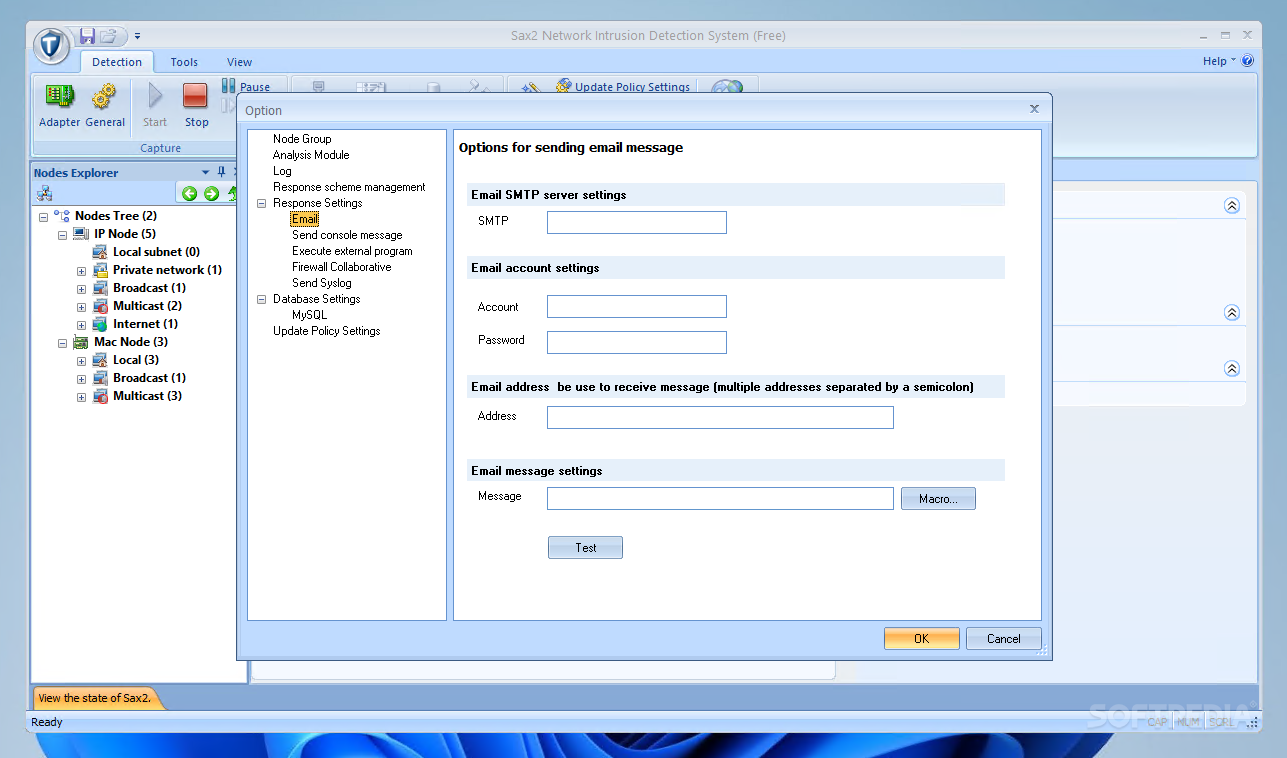This screenshot has width=1287, height=758.
Task: Click the recipient Address input field
Action: 720,417
